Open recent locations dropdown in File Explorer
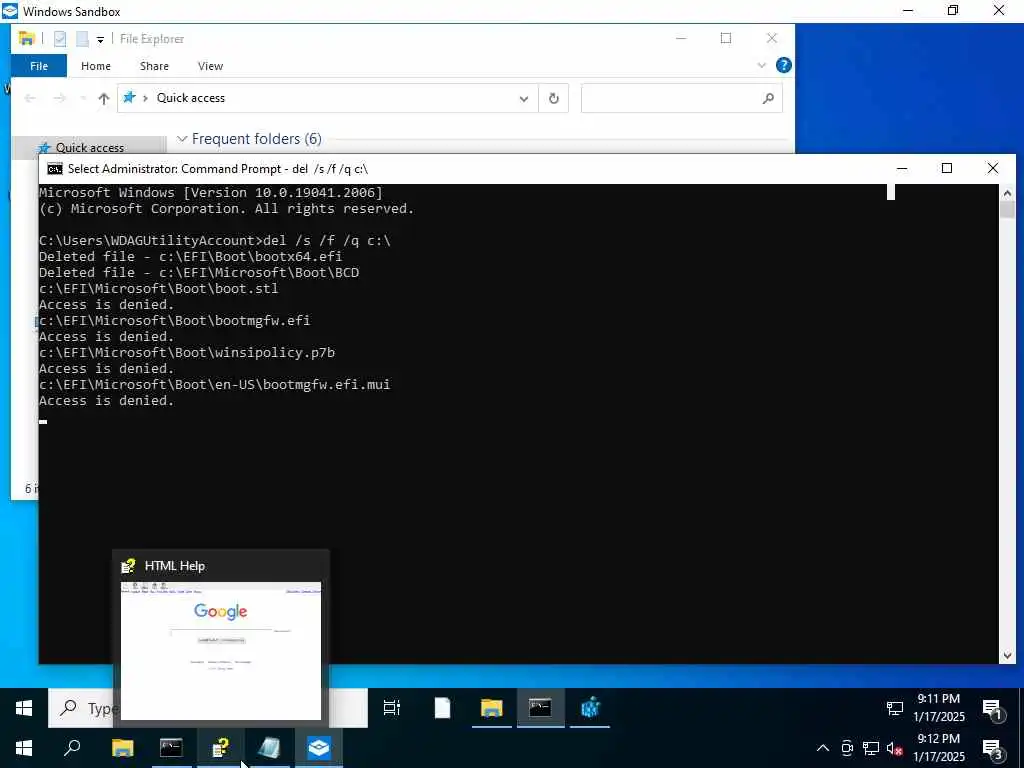Viewport: 1024px width, 768px height. (x=83, y=98)
